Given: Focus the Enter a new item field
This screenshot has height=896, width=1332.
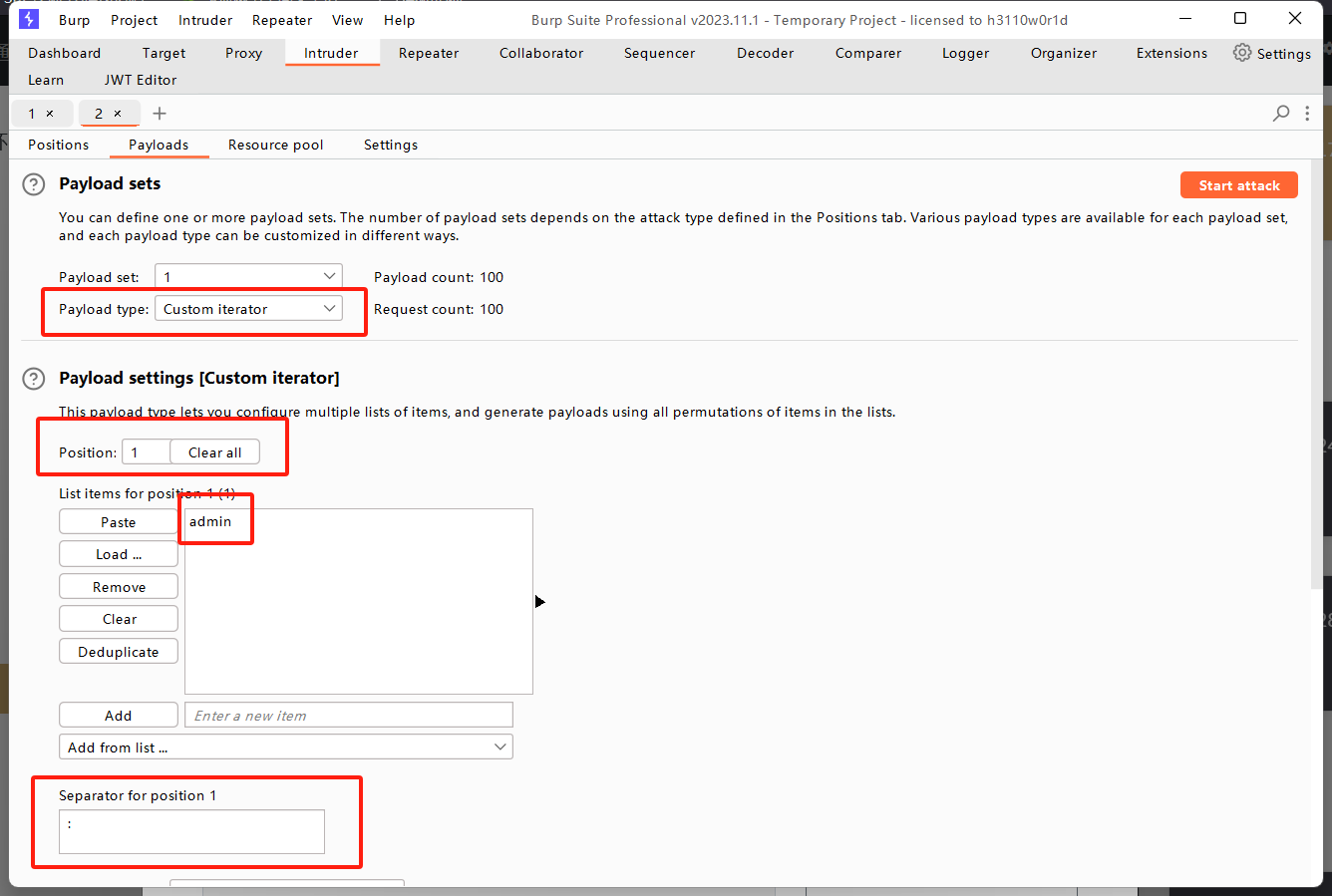Looking at the screenshot, I should click(349, 715).
